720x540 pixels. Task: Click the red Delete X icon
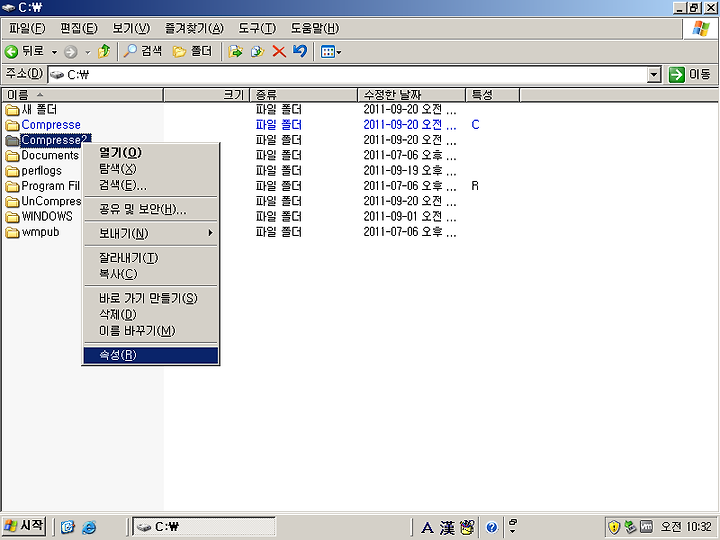click(x=279, y=51)
